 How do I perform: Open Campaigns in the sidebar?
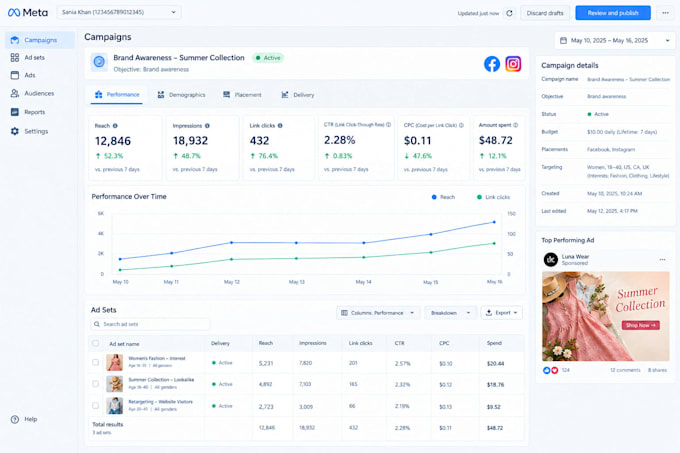[40, 40]
